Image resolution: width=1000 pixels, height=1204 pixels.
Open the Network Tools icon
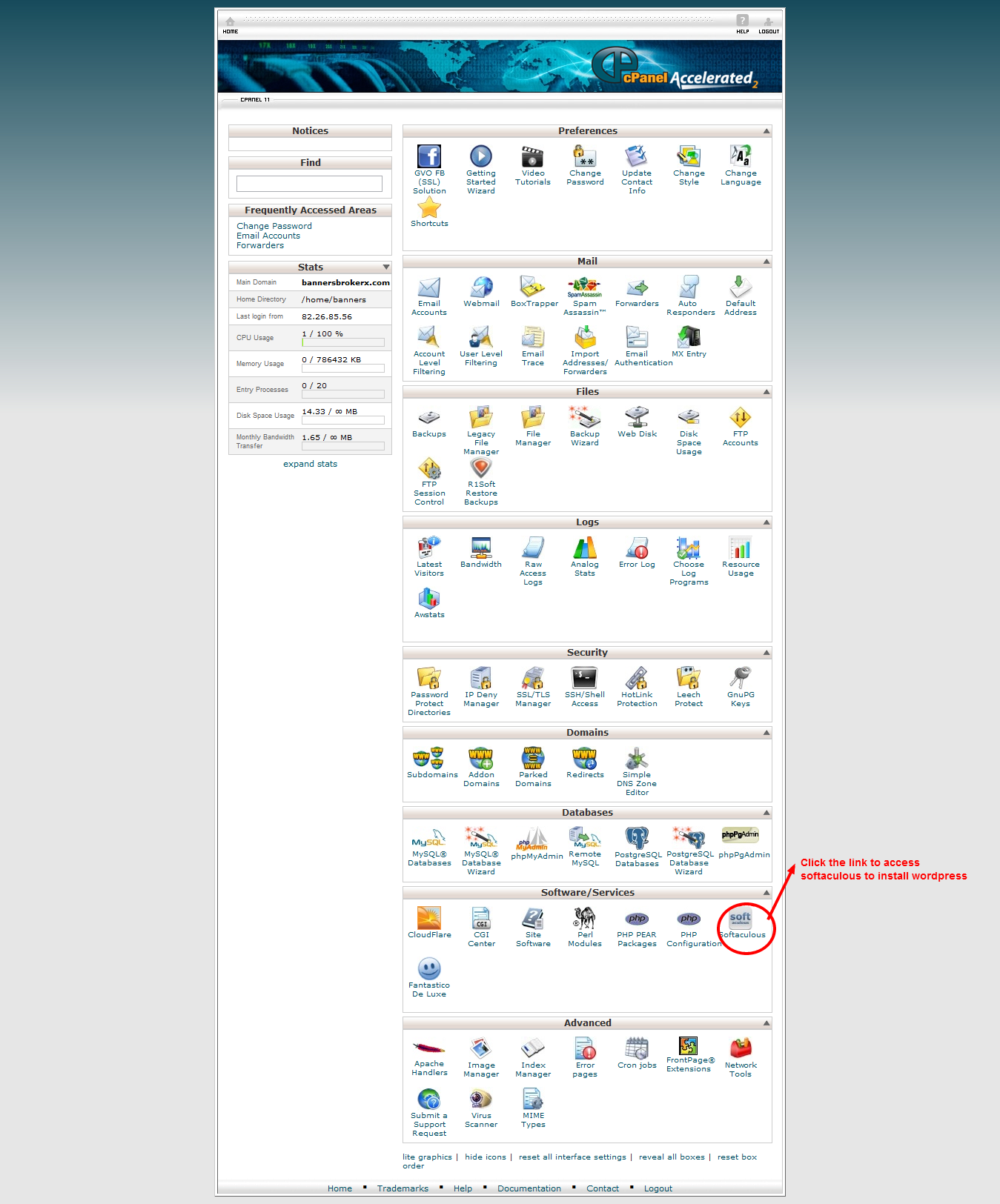(741, 1049)
